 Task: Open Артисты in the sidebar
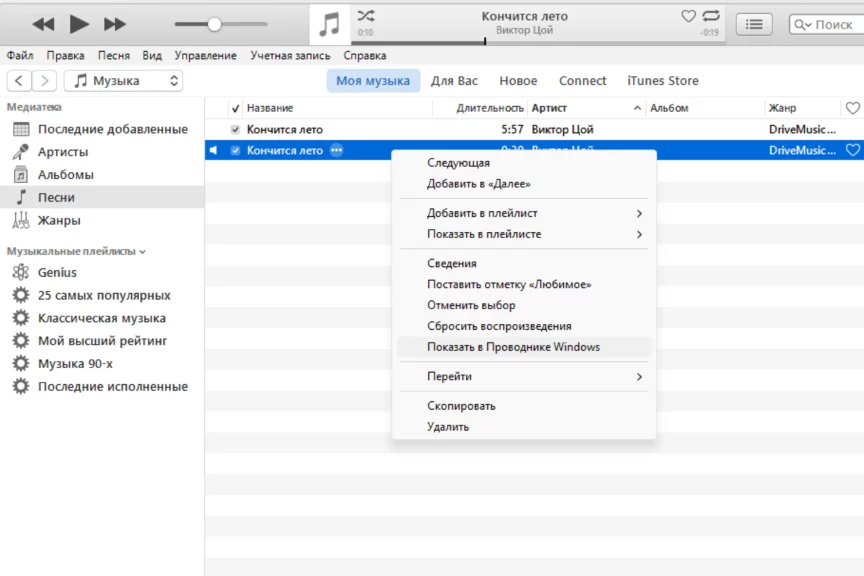[x=62, y=152]
